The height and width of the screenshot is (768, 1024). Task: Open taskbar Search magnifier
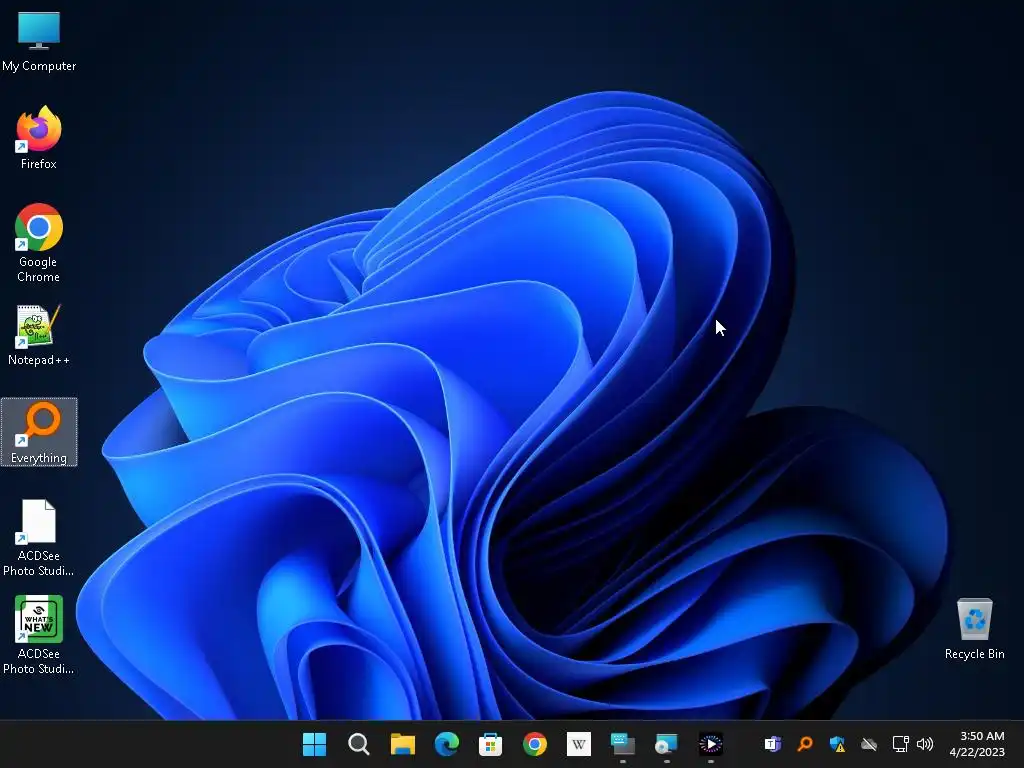[x=359, y=744]
